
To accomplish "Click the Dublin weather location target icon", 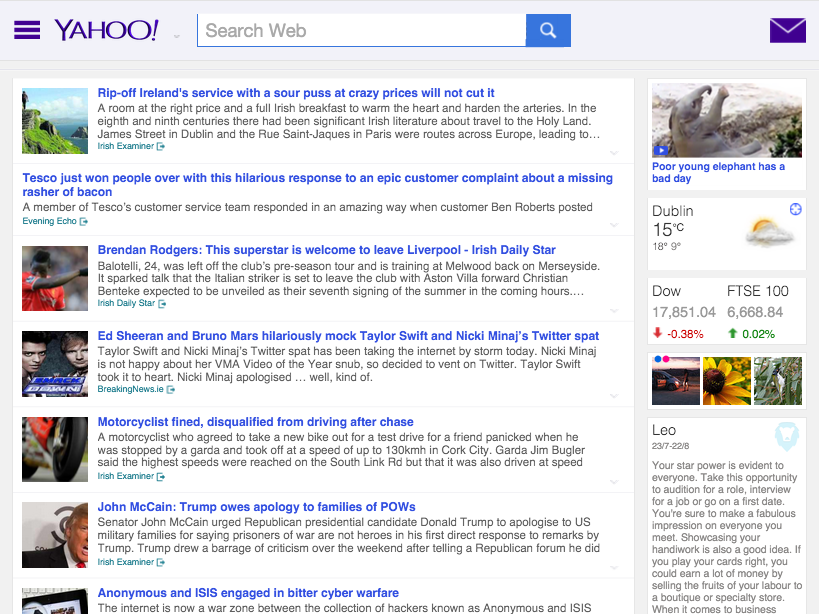I will coord(795,209).
